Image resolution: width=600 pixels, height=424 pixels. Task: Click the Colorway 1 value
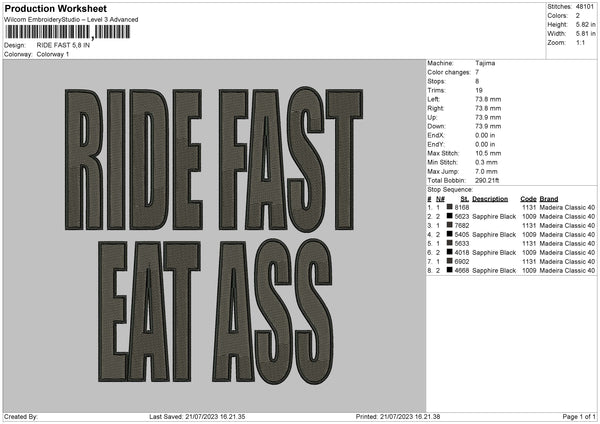click(x=53, y=54)
